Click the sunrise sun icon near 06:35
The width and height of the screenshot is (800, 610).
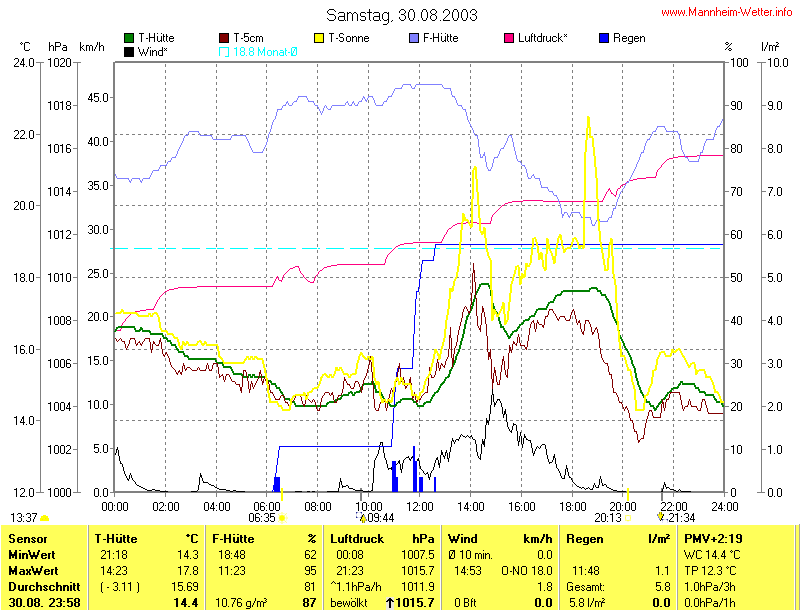283,518
